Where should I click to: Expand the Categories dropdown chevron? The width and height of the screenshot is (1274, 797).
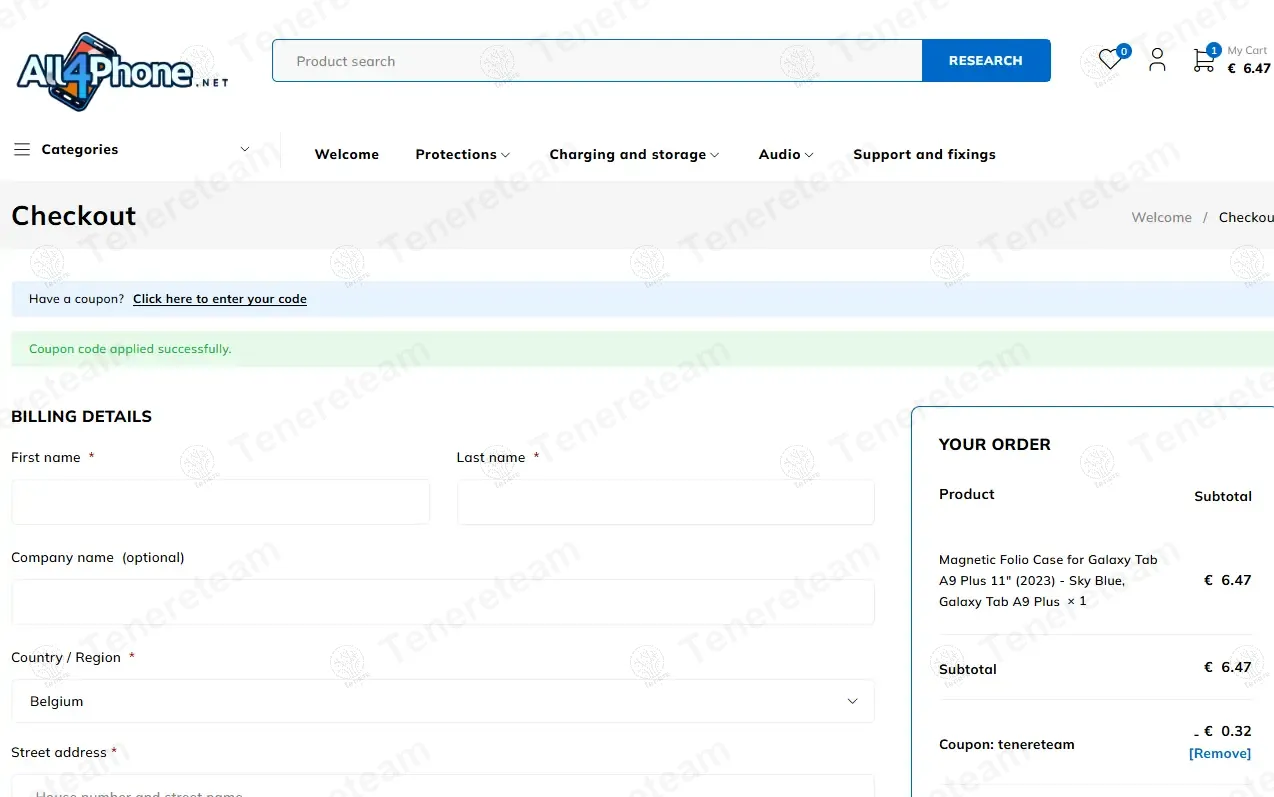[x=245, y=149]
